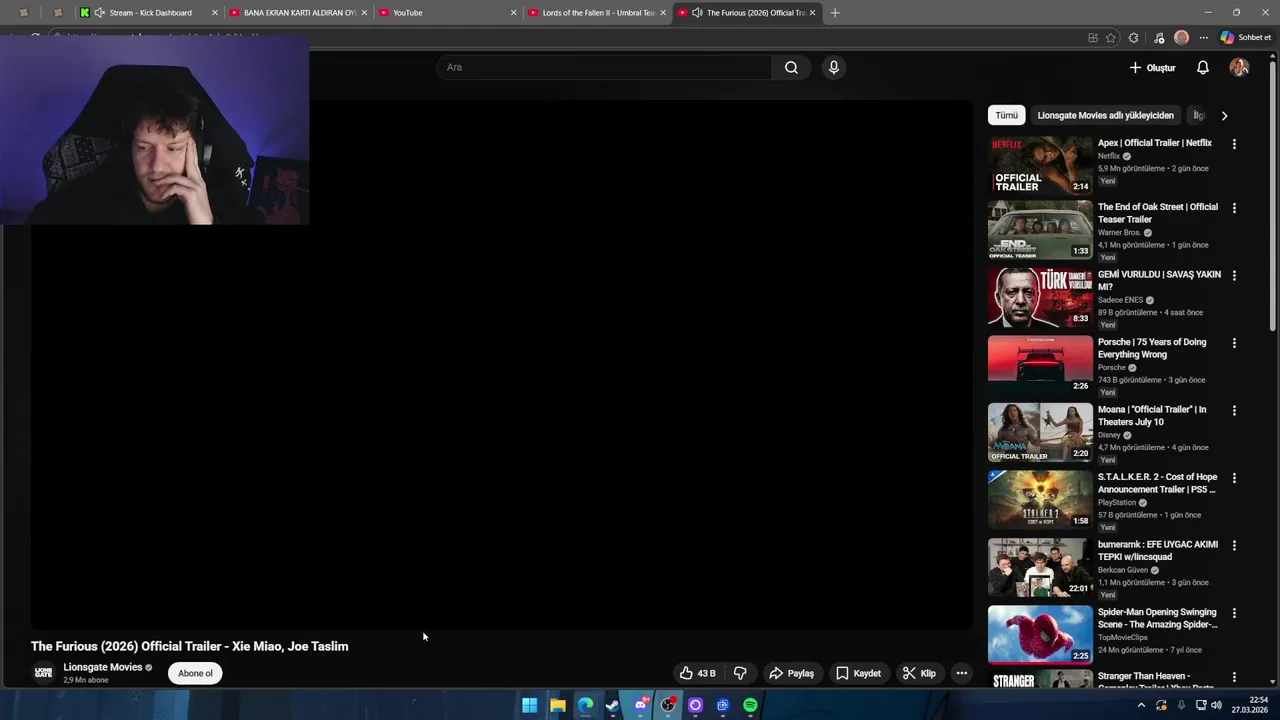Image resolution: width=1280 pixels, height=720 pixels.
Task: Open Porsche 75 Years of Doing Everything Wrong
Action: [1152, 348]
